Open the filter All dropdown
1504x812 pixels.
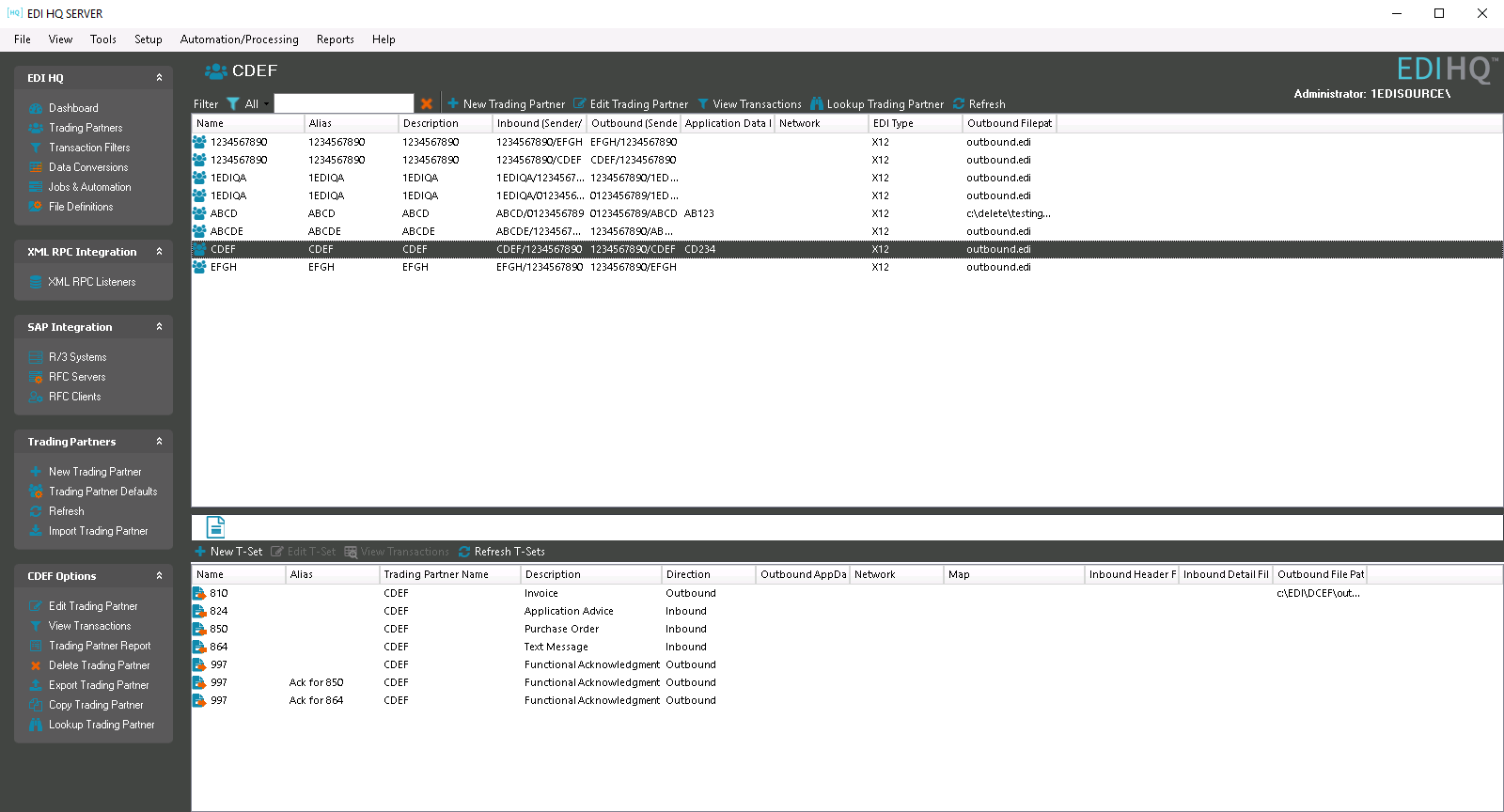(257, 103)
